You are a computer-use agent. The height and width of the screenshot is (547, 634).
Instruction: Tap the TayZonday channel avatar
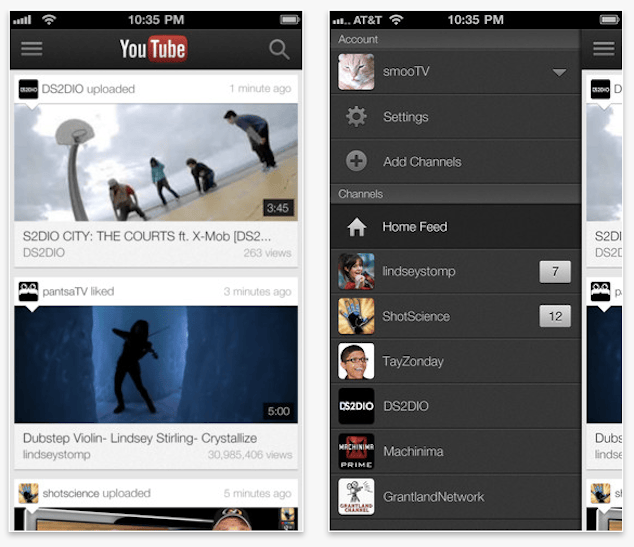[x=356, y=361]
